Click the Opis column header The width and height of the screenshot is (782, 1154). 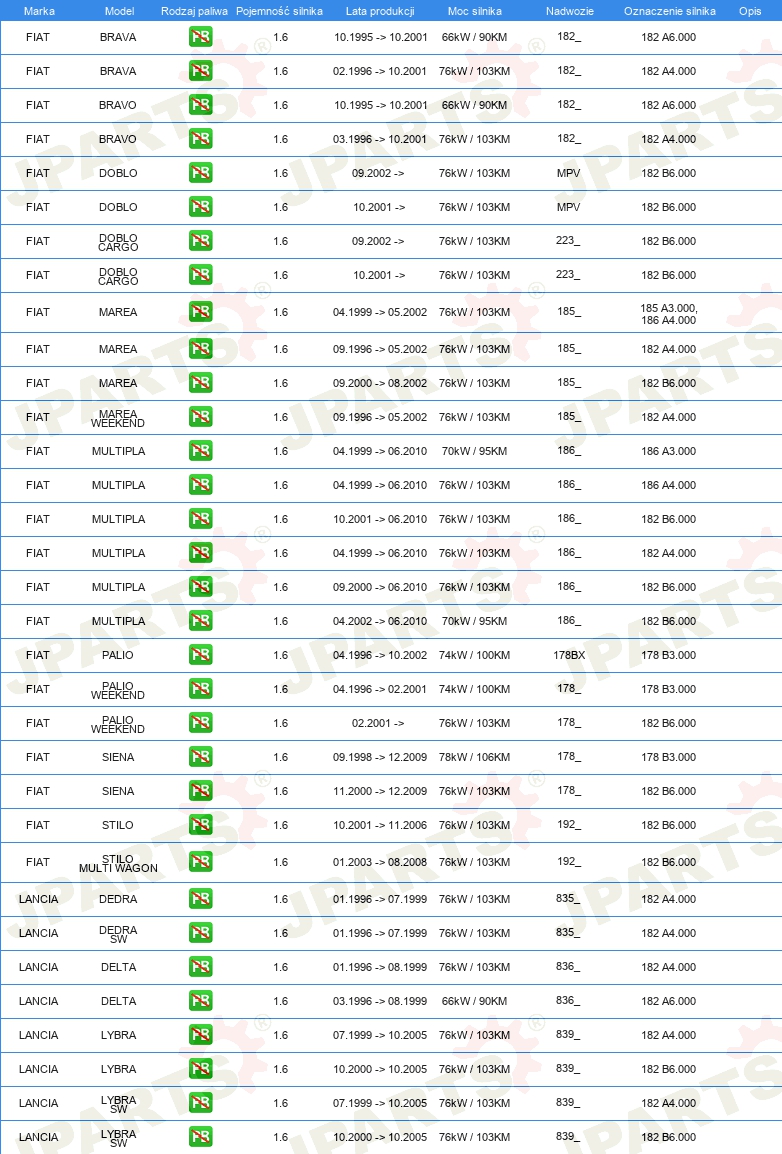pyautogui.click(x=750, y=11)
